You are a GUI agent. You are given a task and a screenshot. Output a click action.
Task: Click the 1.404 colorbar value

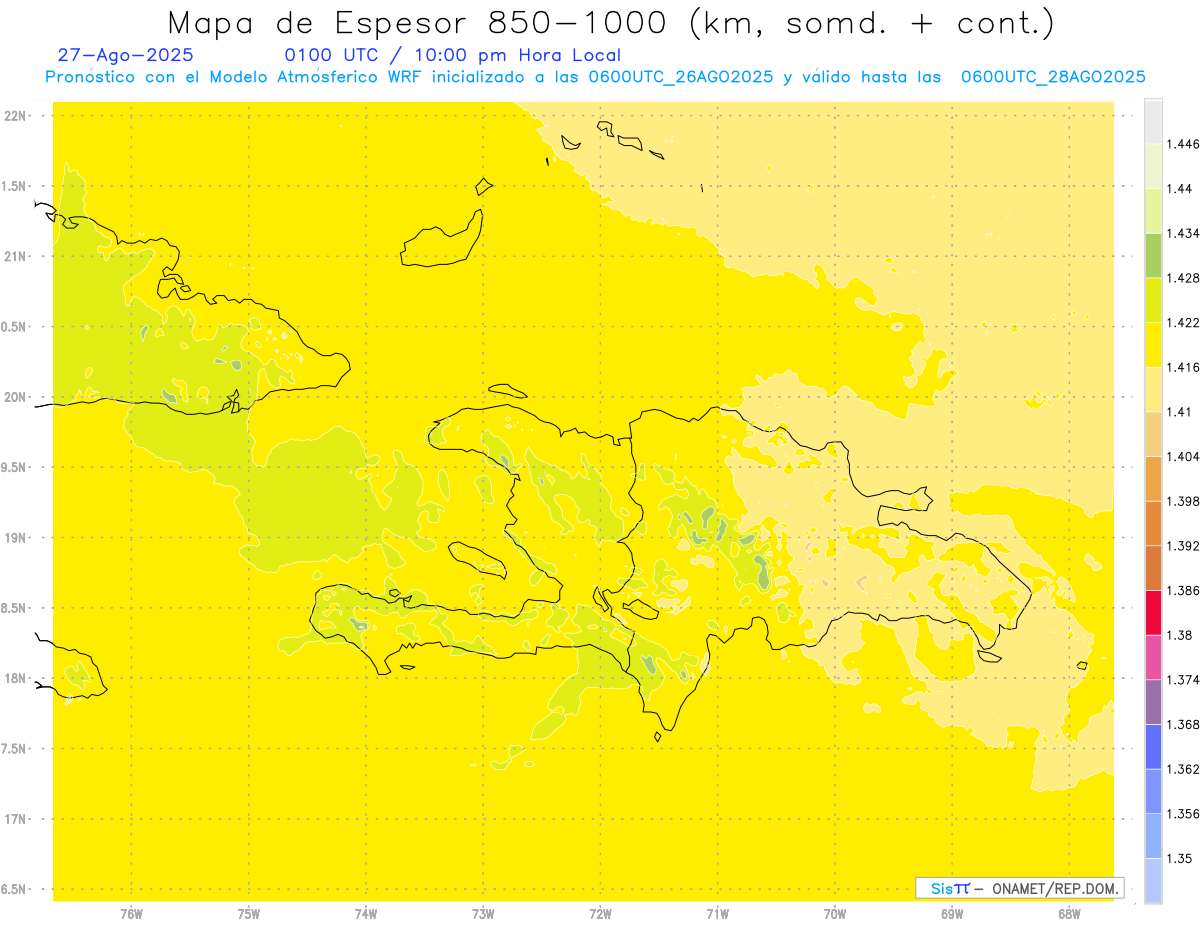point(1183,457)
